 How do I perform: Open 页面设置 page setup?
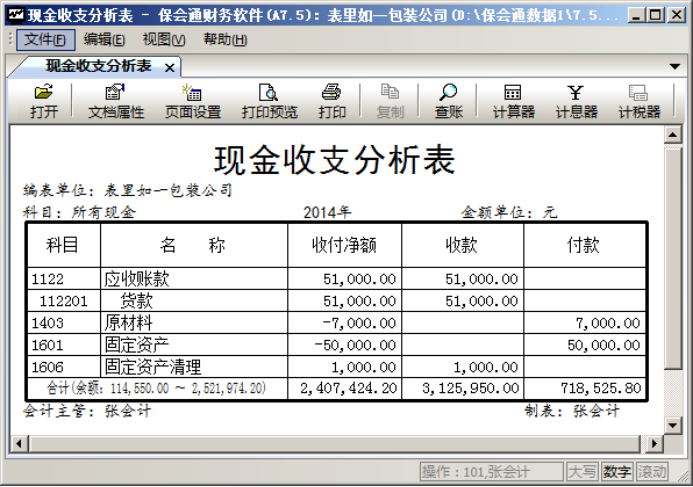(192, 101)
